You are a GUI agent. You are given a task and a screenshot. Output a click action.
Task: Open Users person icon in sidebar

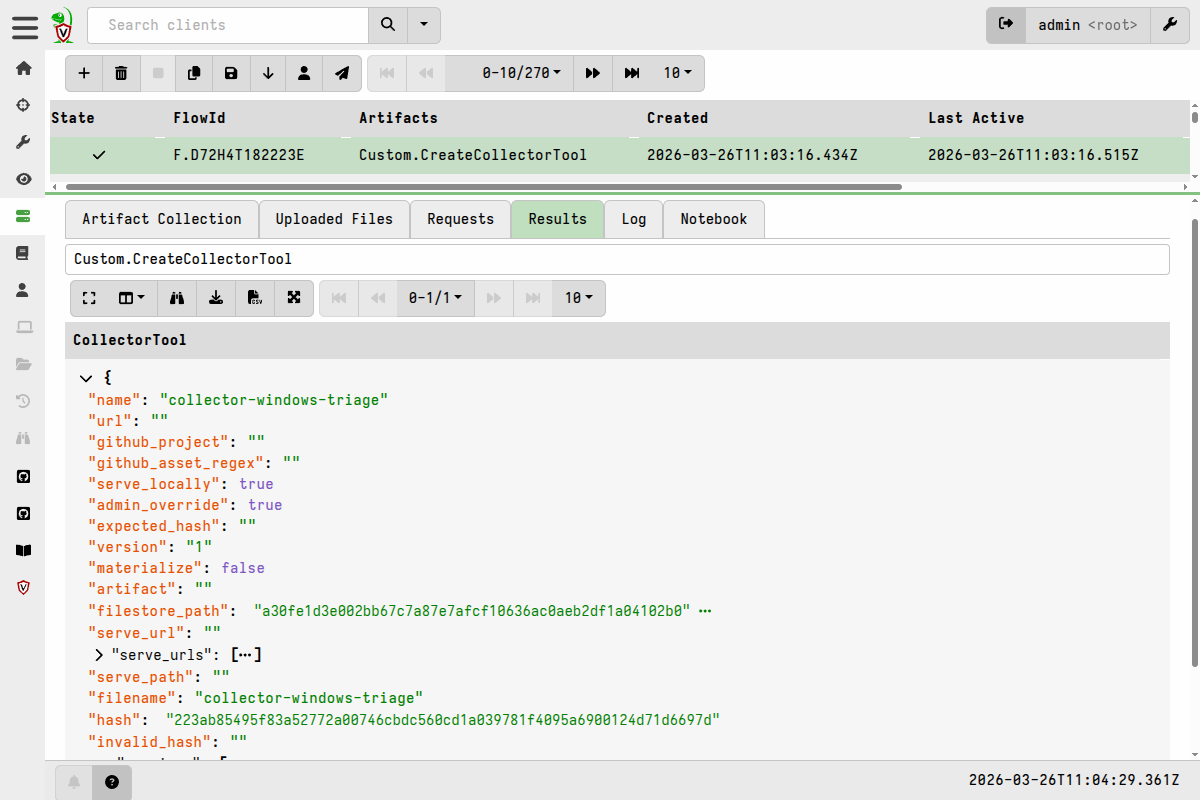click(x=24, y=290)
